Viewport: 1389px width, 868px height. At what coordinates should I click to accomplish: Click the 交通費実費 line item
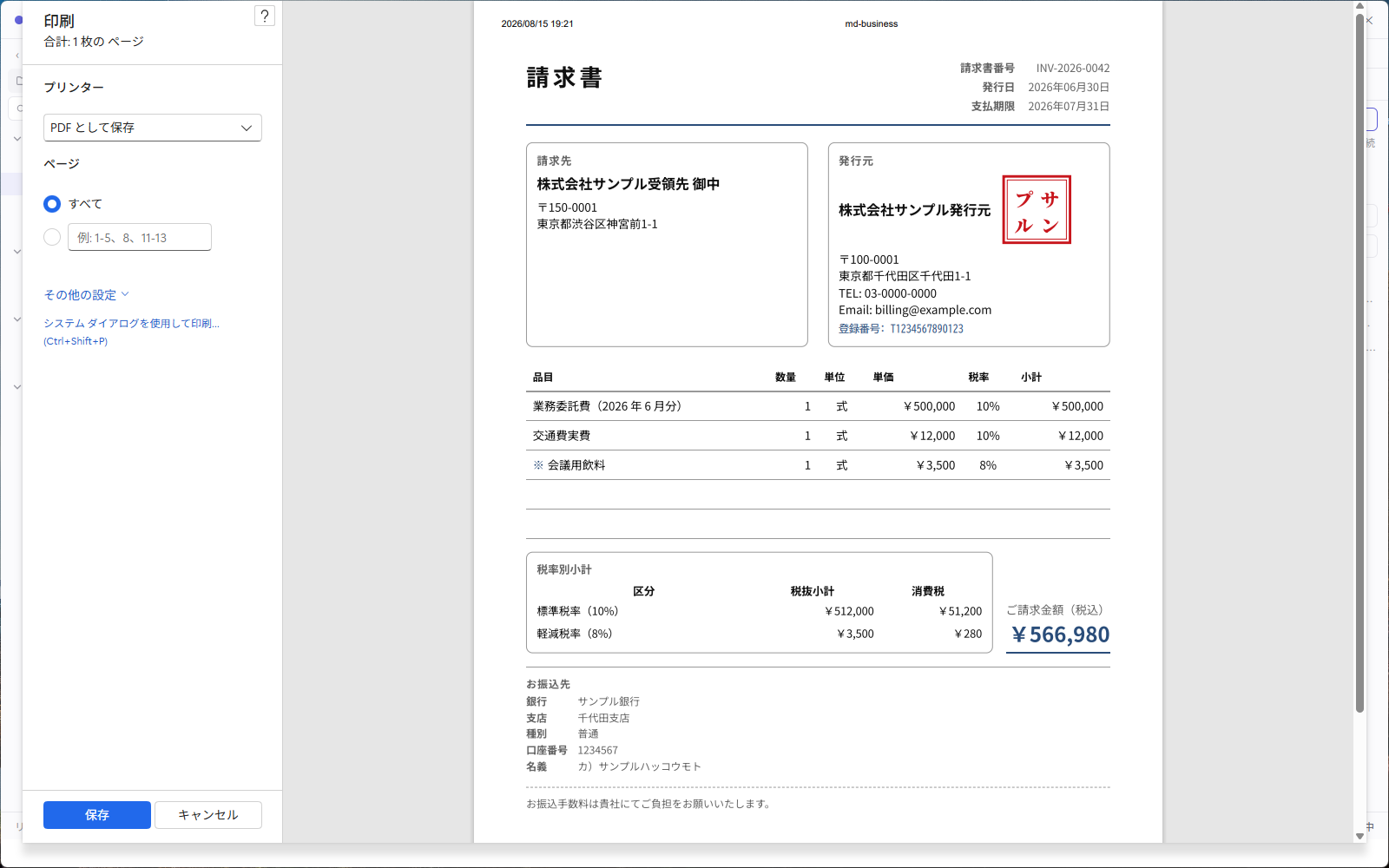click(x=562, y=436)
